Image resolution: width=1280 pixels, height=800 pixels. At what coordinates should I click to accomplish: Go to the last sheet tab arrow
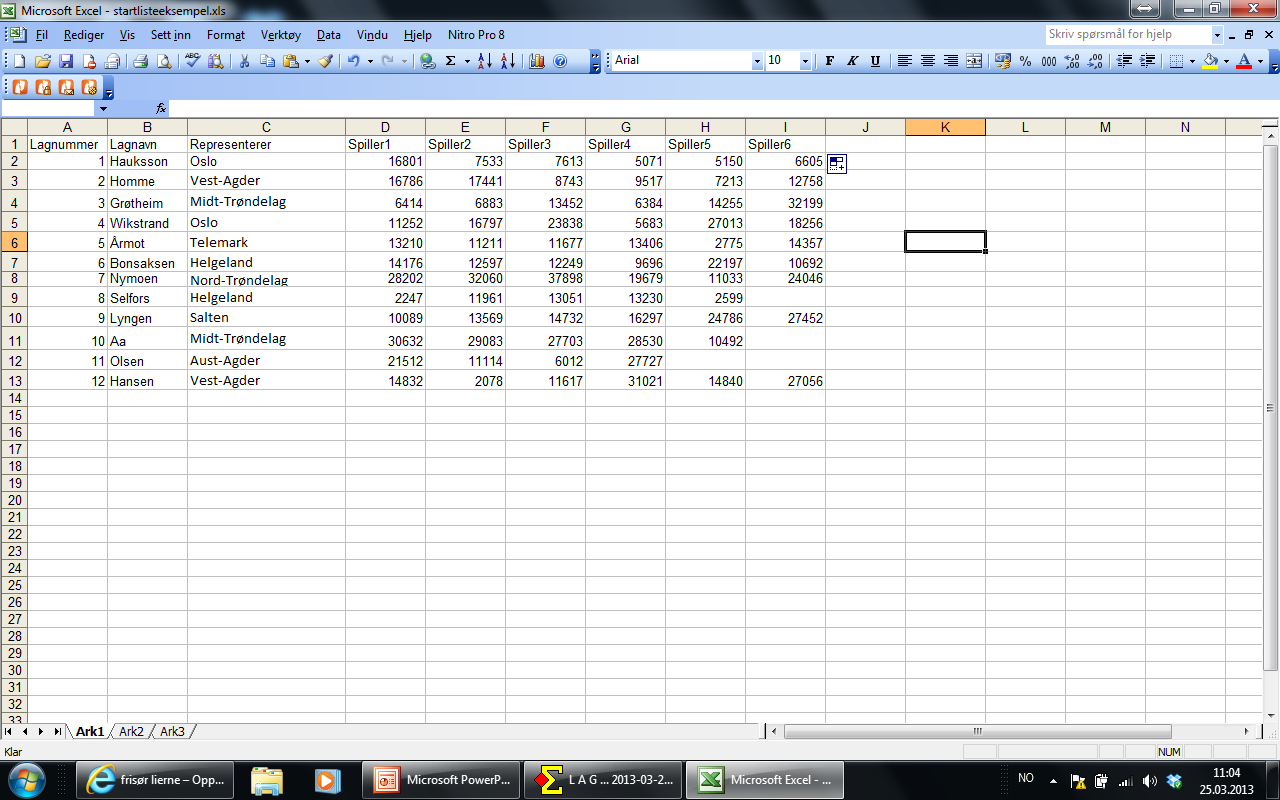57,732
